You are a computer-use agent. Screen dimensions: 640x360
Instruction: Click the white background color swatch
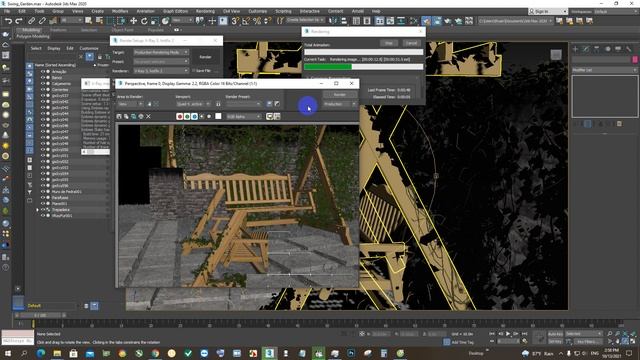click(x=218, y=116)
